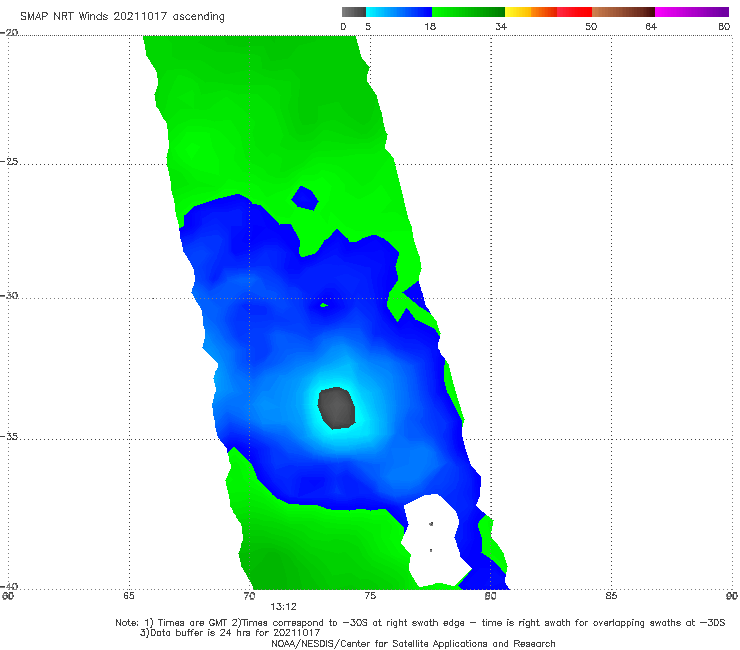Click the longitude label '85'

(611, 596)
